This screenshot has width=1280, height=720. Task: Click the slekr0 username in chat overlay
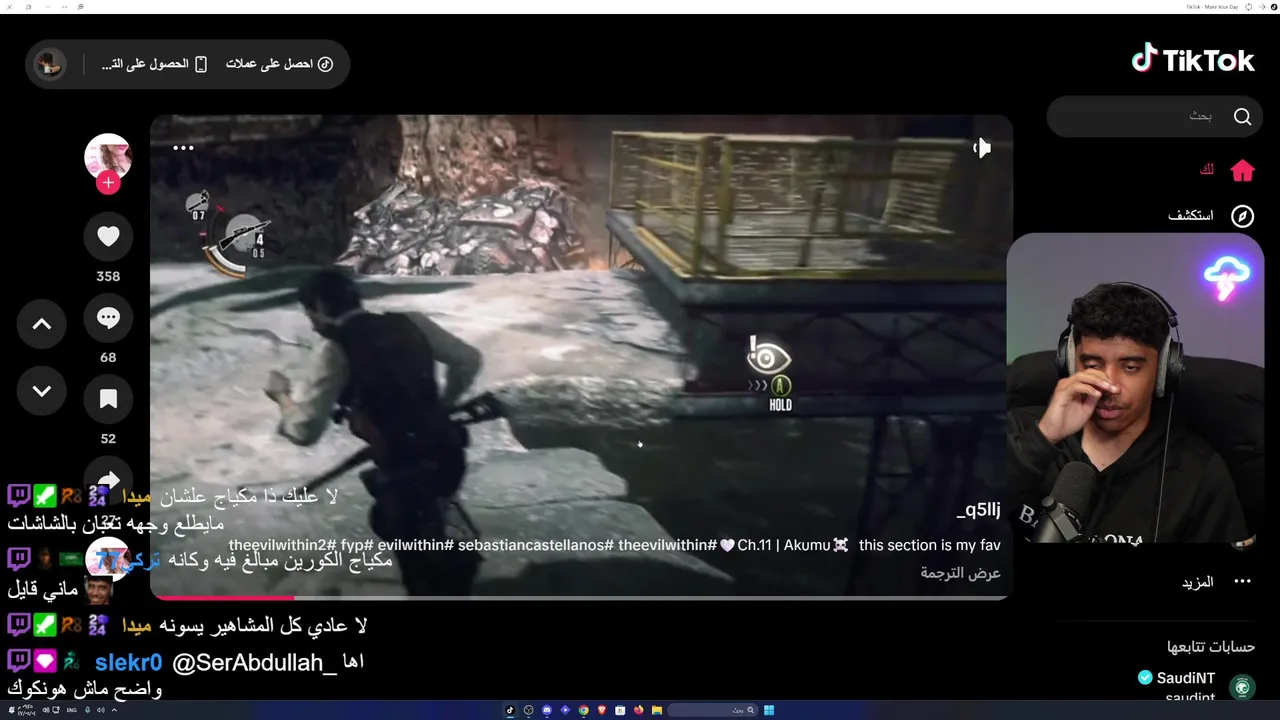coord(128,662)
